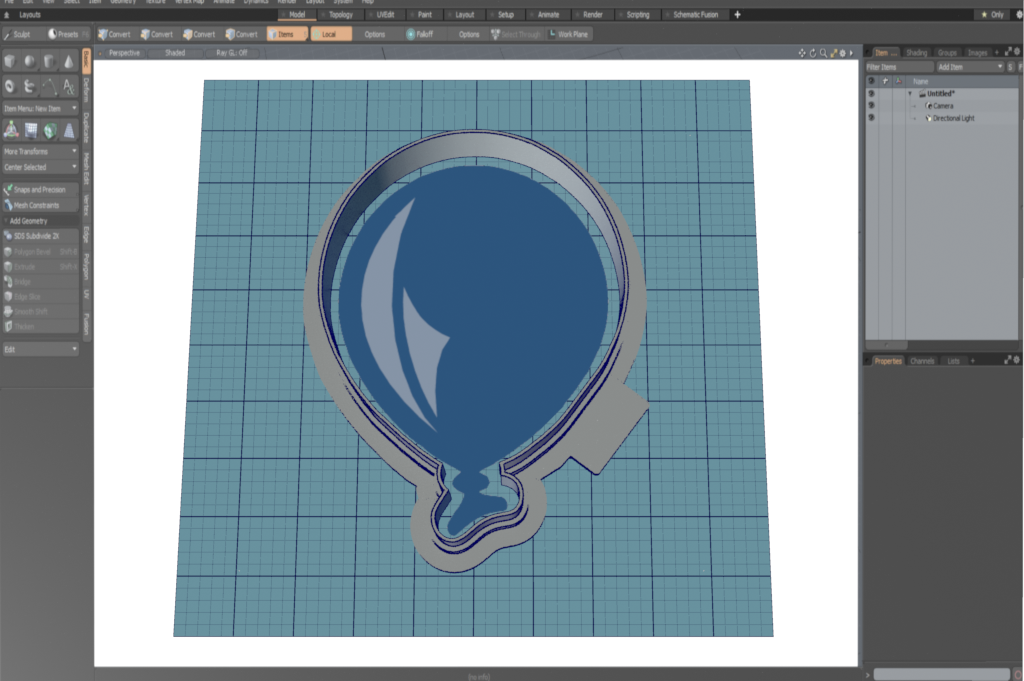Expand the More Transforms dropdown
This screenshot has height=681, width=1024.
[40, 151]
